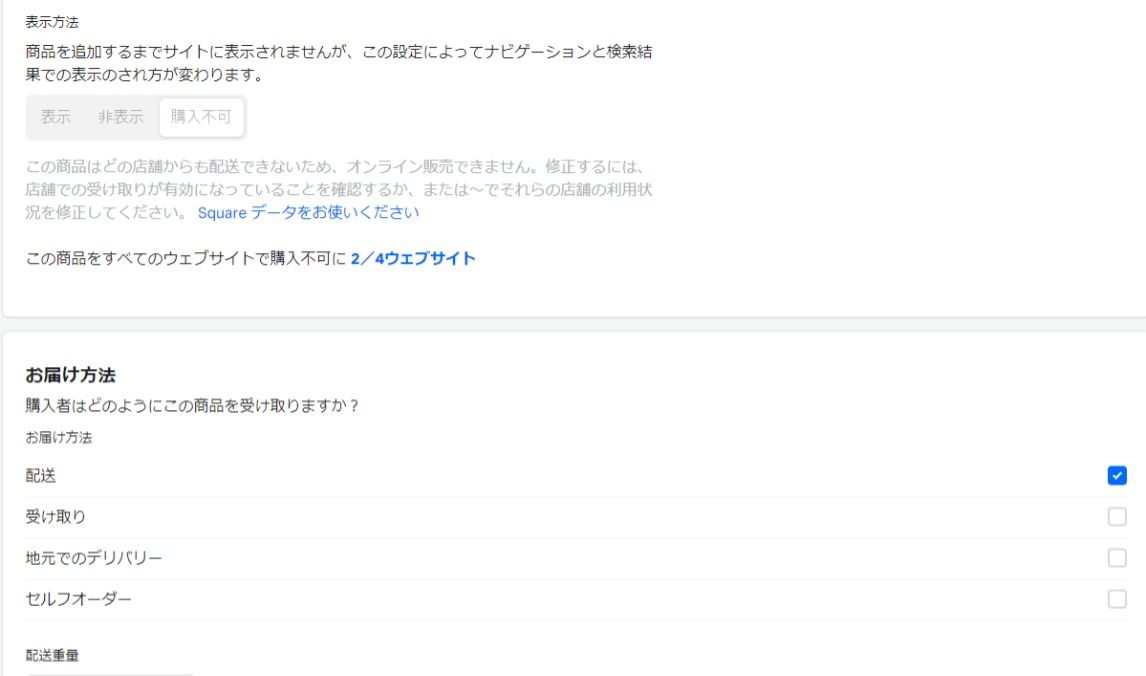Click the 地元でのデリバリー row label

[x=93, y=559]
